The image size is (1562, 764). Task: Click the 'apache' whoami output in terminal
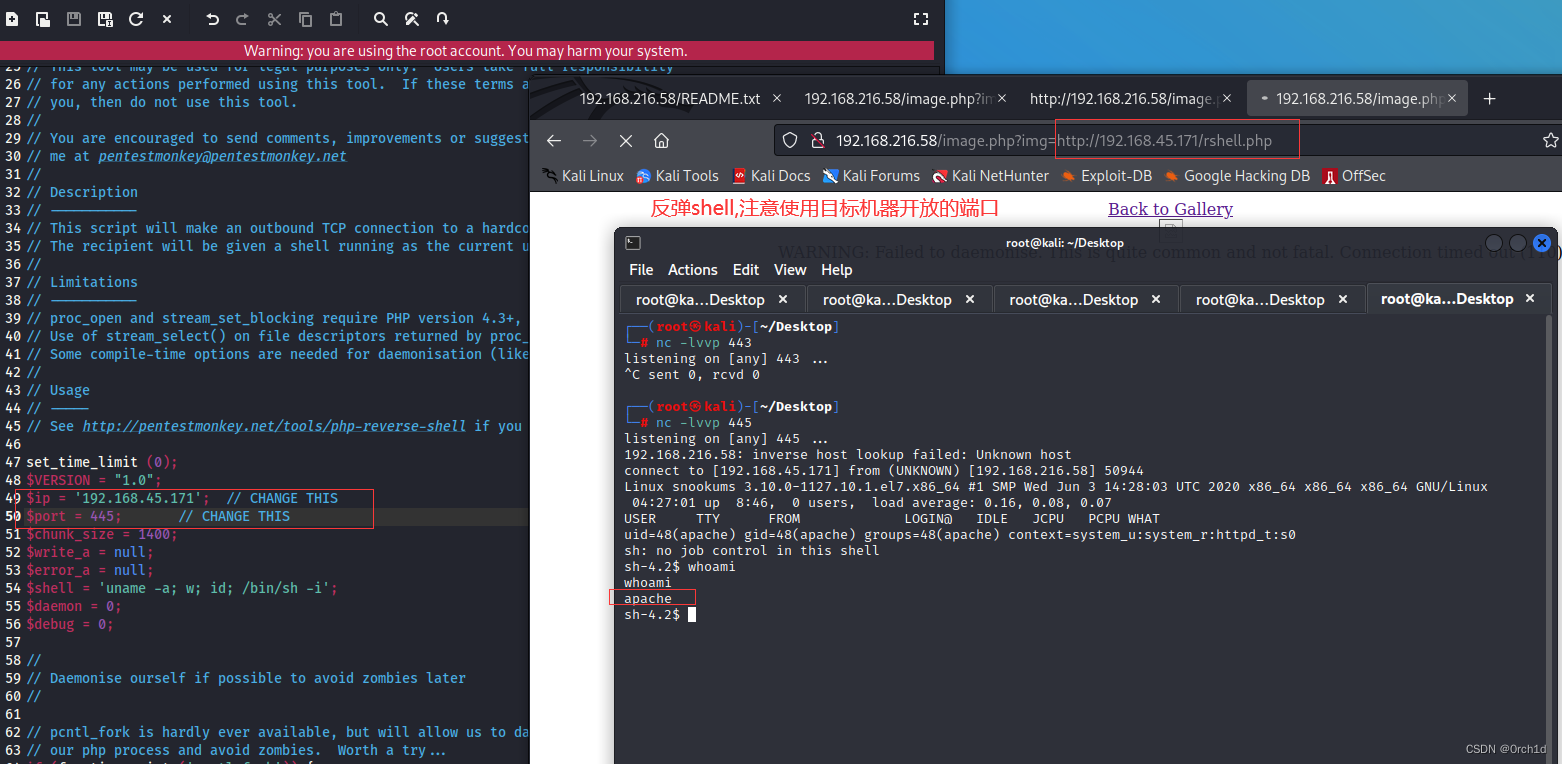(648, 599)
